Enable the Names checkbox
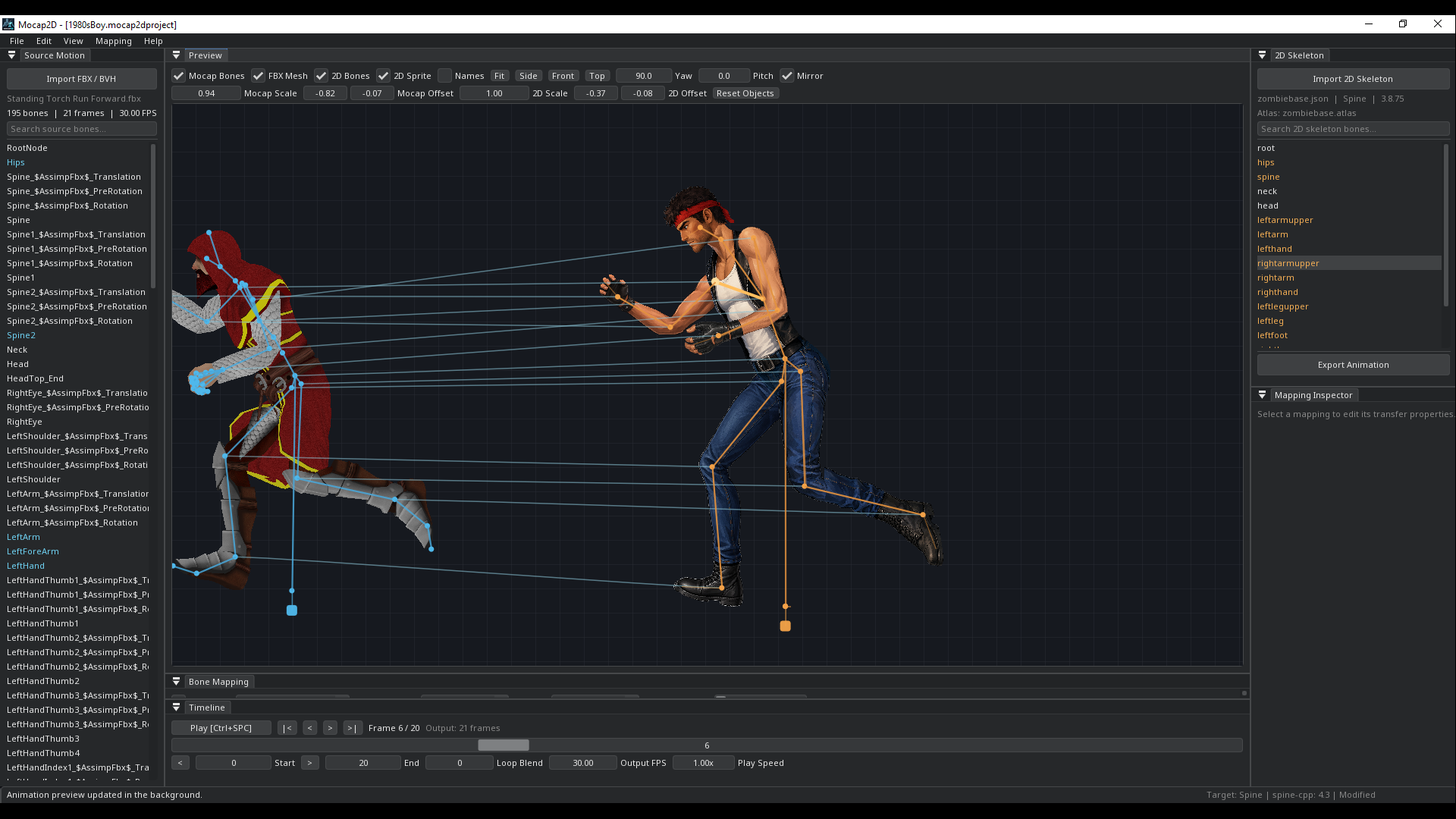 [x=445, y=76]
